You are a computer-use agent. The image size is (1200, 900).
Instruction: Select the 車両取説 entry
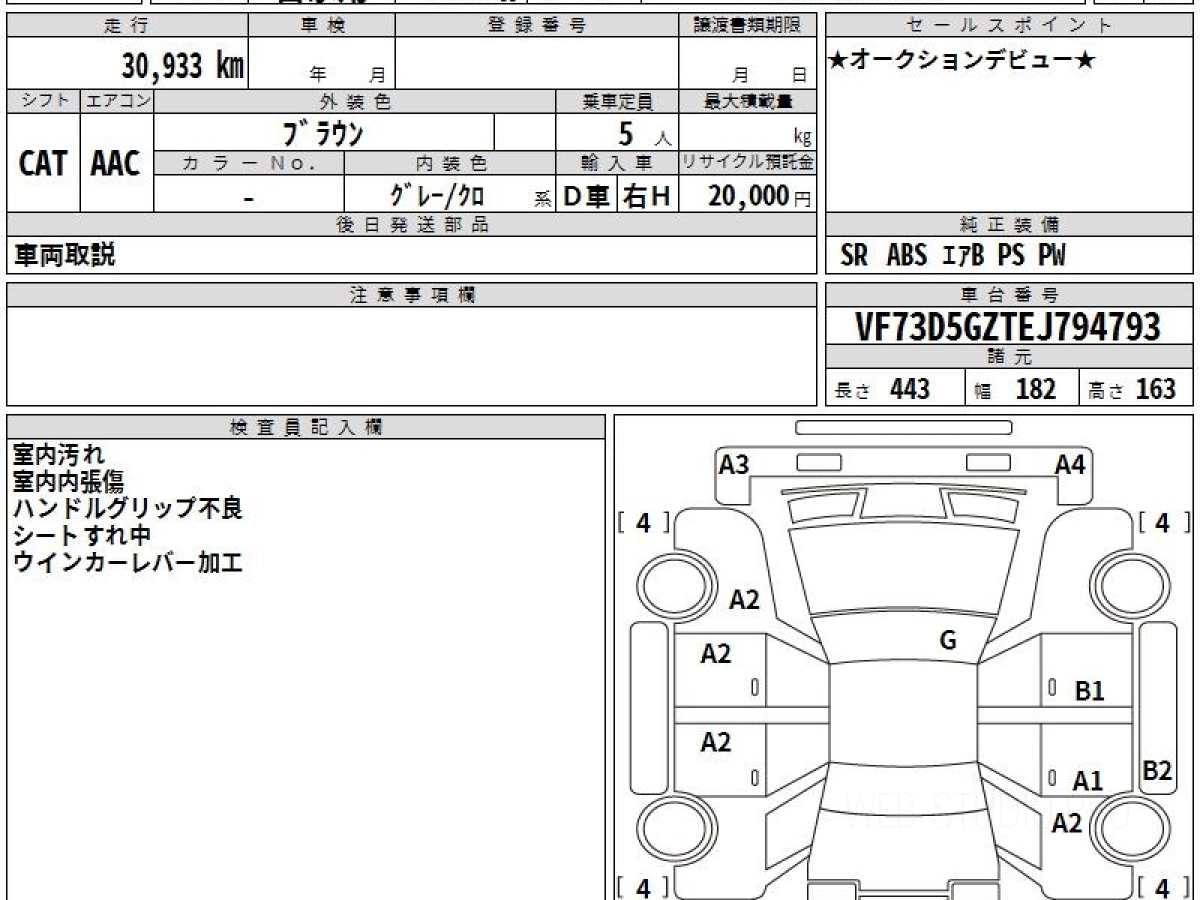point(64,255)
